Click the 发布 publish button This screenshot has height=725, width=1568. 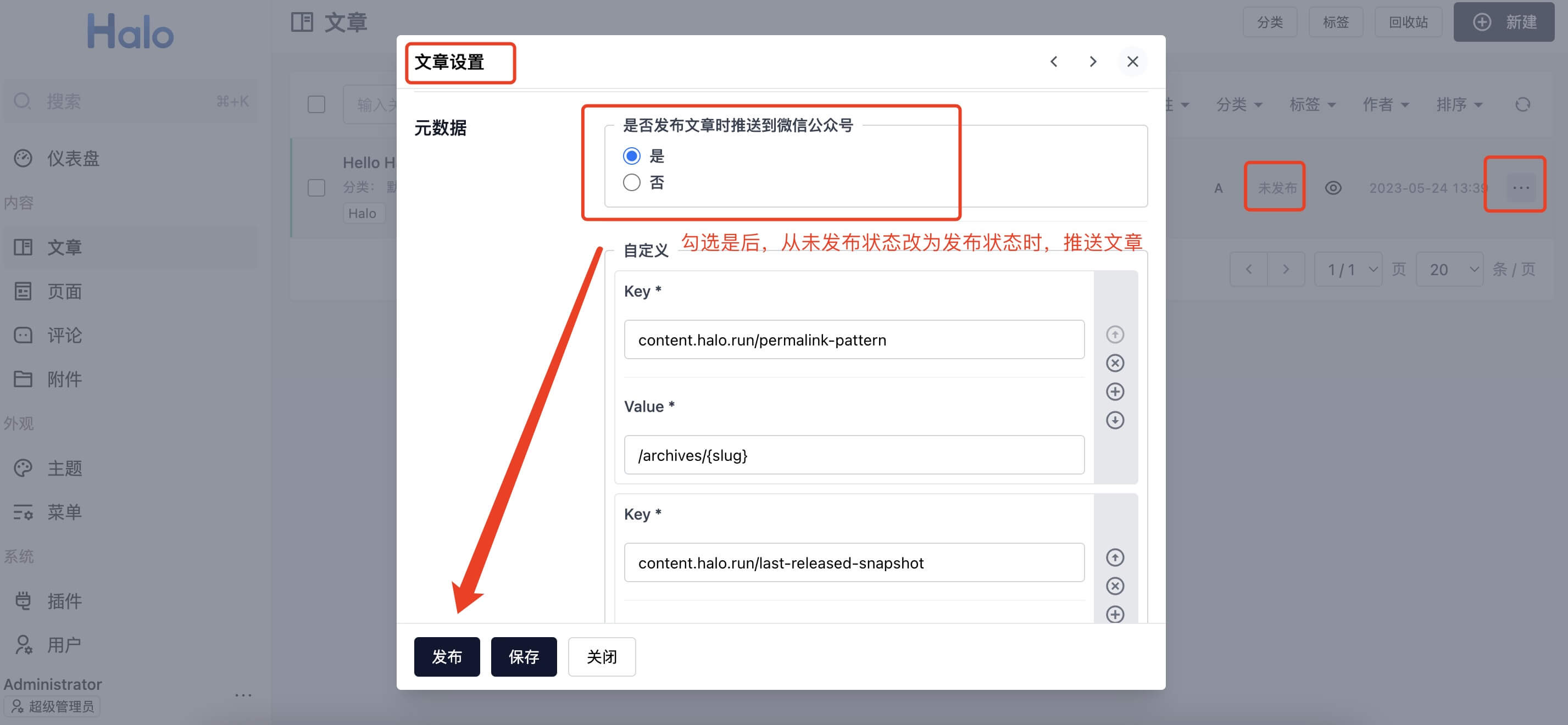pyautogui.click(x=447, y=656)
